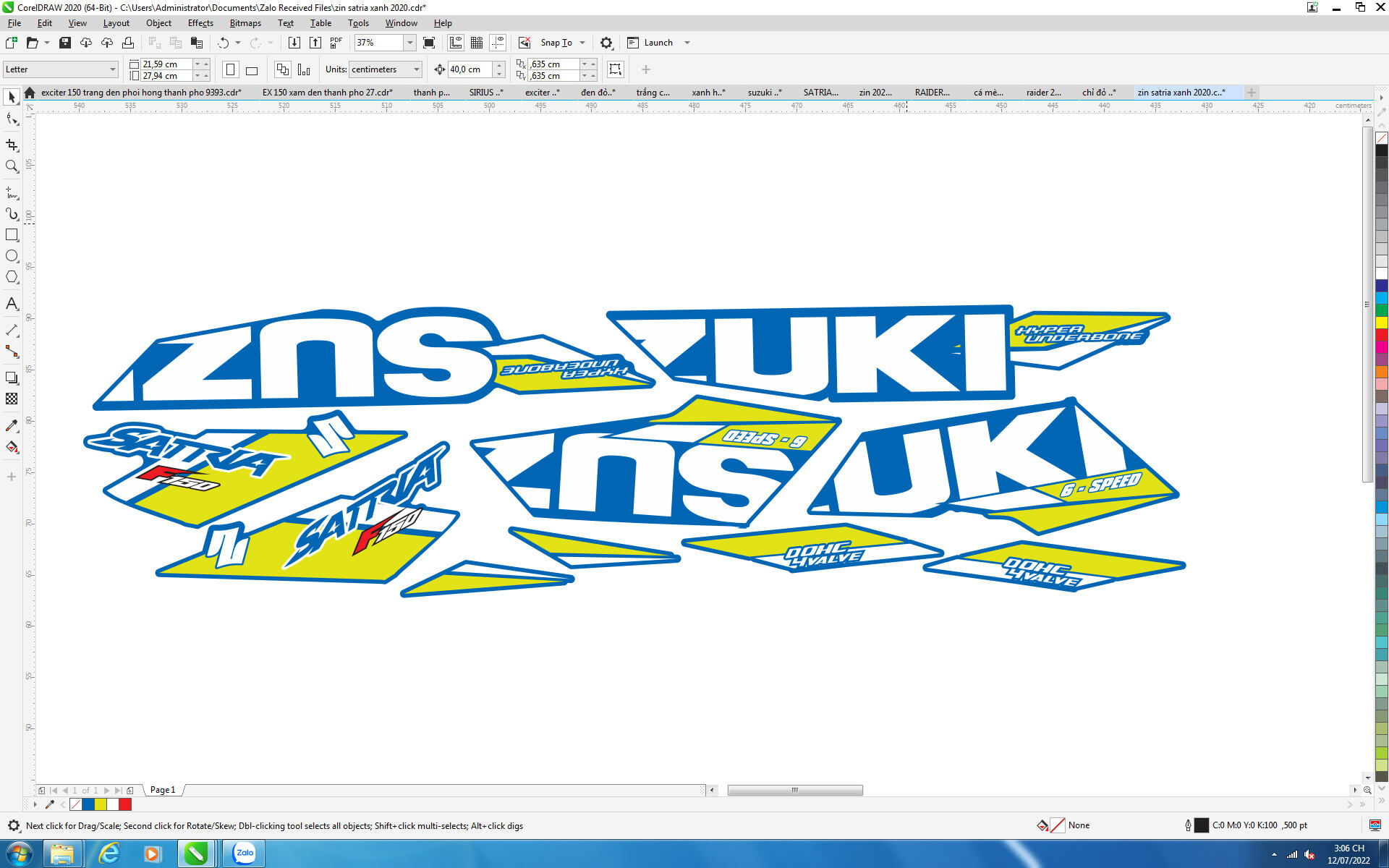Toggle All Pages layout button
Screen dimensions: 1389x868
pos(283,69)
